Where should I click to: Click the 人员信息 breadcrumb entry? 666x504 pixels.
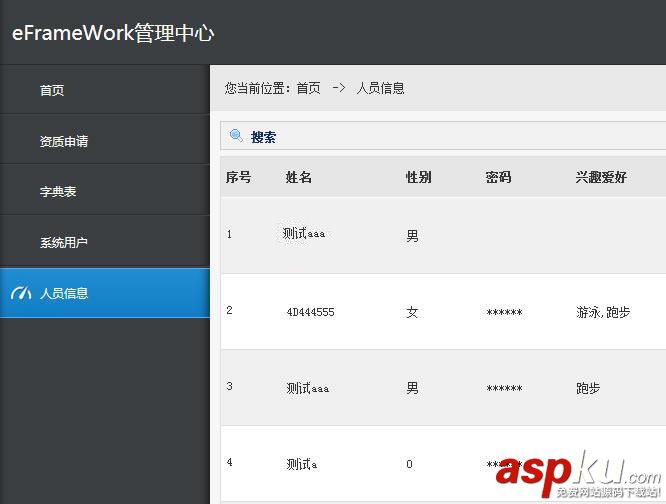(x=381, y=88)
